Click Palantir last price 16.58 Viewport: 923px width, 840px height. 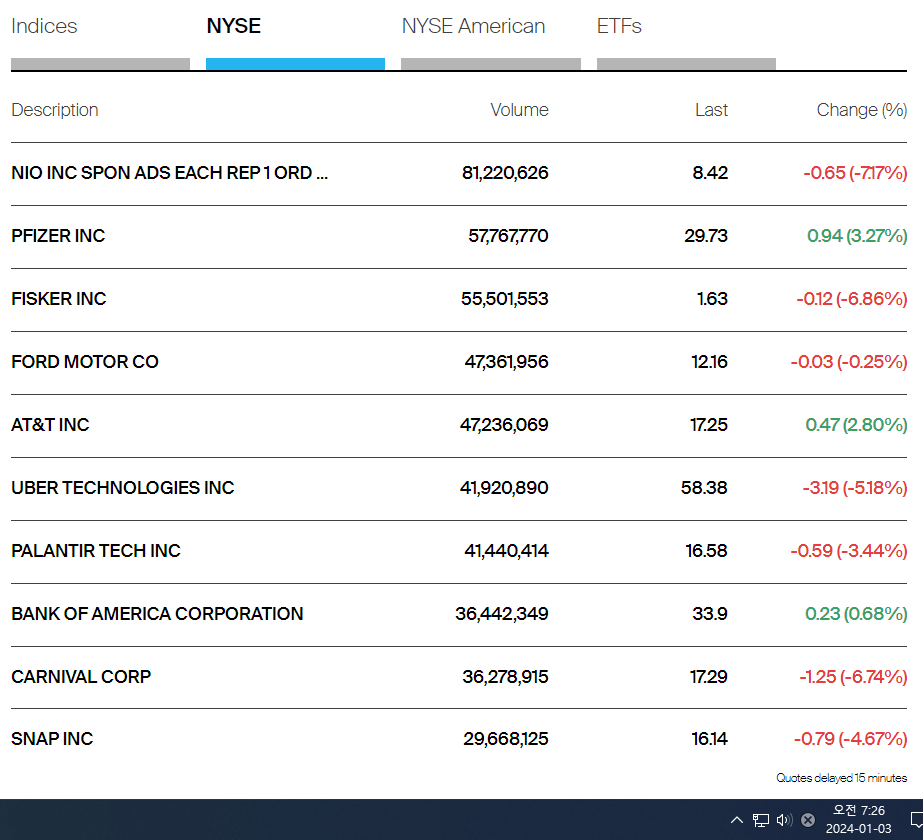[x=706, y=551]
